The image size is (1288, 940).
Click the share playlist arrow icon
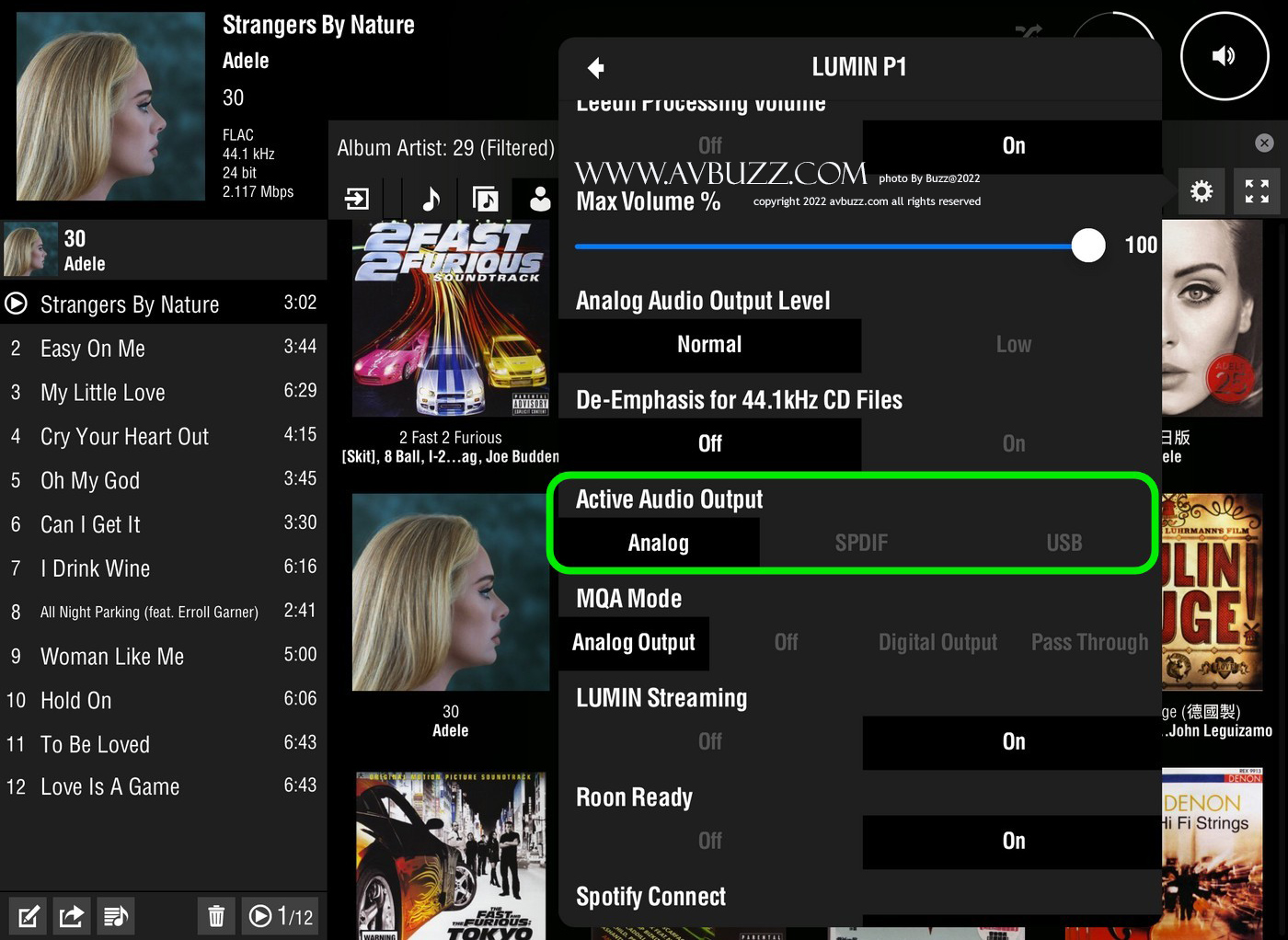[72, 916]
